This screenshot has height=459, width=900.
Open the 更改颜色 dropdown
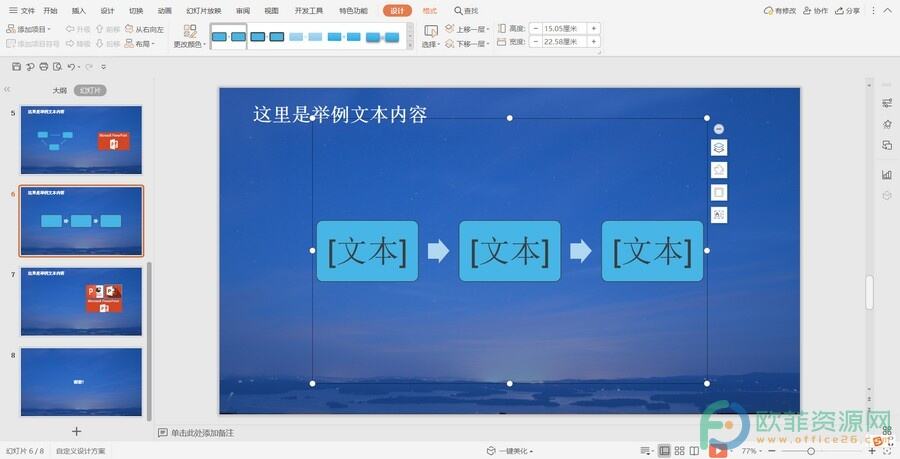click(189, 37)
